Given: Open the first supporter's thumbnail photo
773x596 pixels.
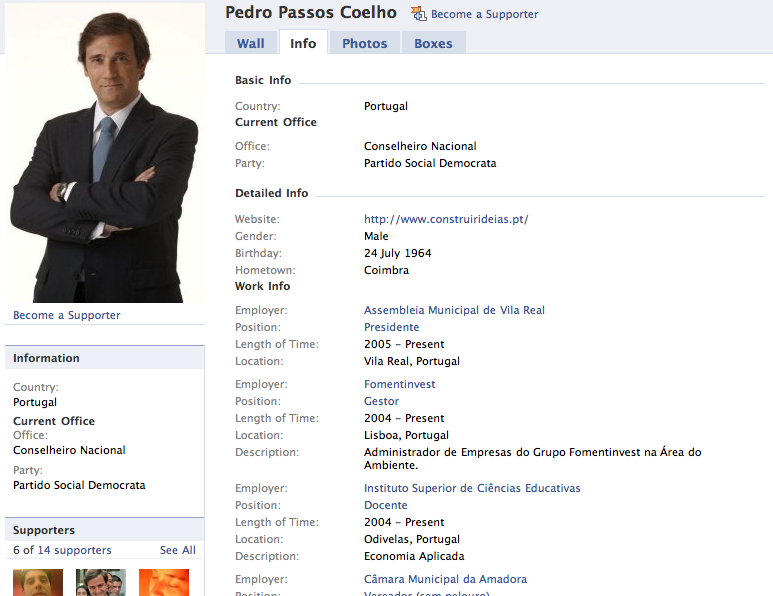Looking at the screenshot, I should coord(38,582).
